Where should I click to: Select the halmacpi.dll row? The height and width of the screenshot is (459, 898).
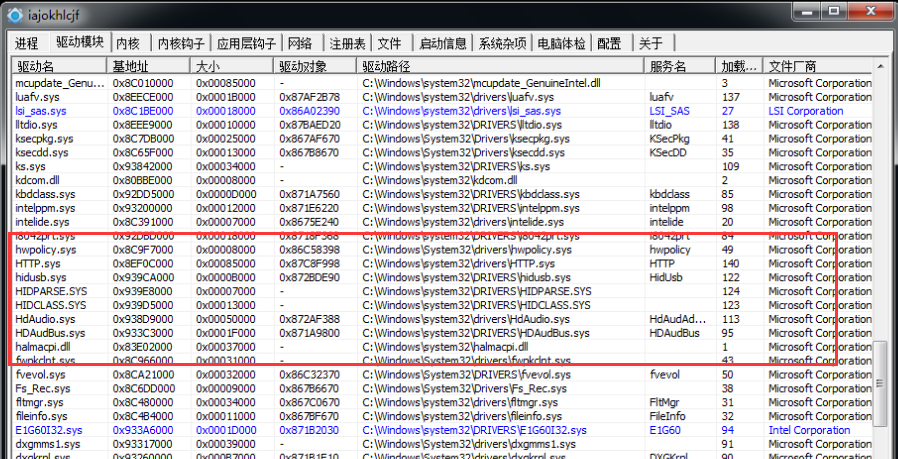coord(442,347)
